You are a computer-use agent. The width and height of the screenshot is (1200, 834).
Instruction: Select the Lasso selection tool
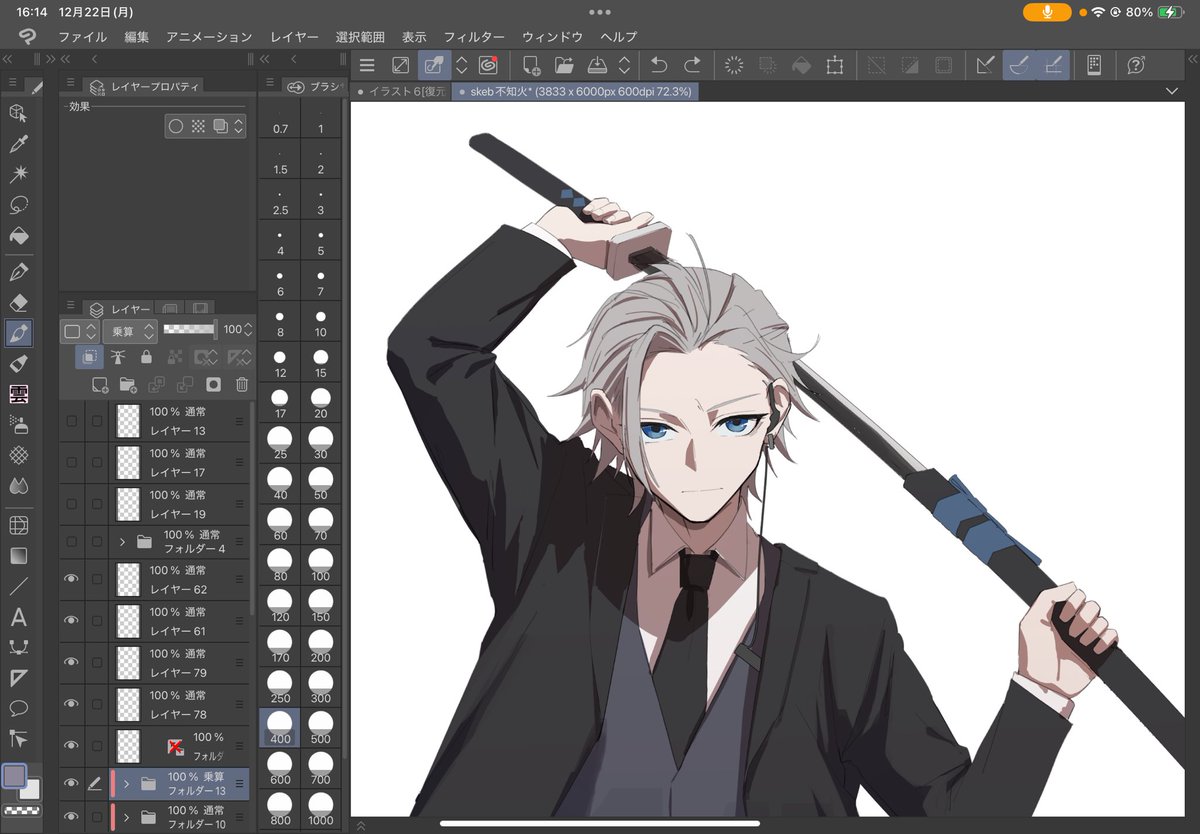pyautogui.click(x=18, y=206)
